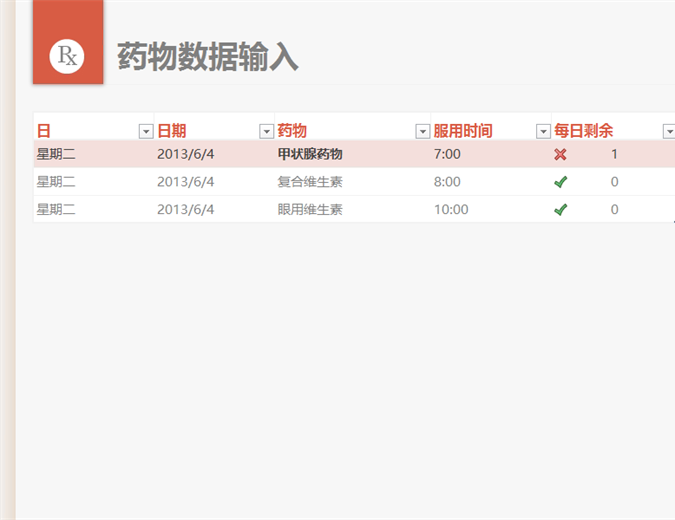Open the 日期 column filter dropdown
Viewport: 675px width, 520px height.
pyautogui.click(x=266, y=131)
